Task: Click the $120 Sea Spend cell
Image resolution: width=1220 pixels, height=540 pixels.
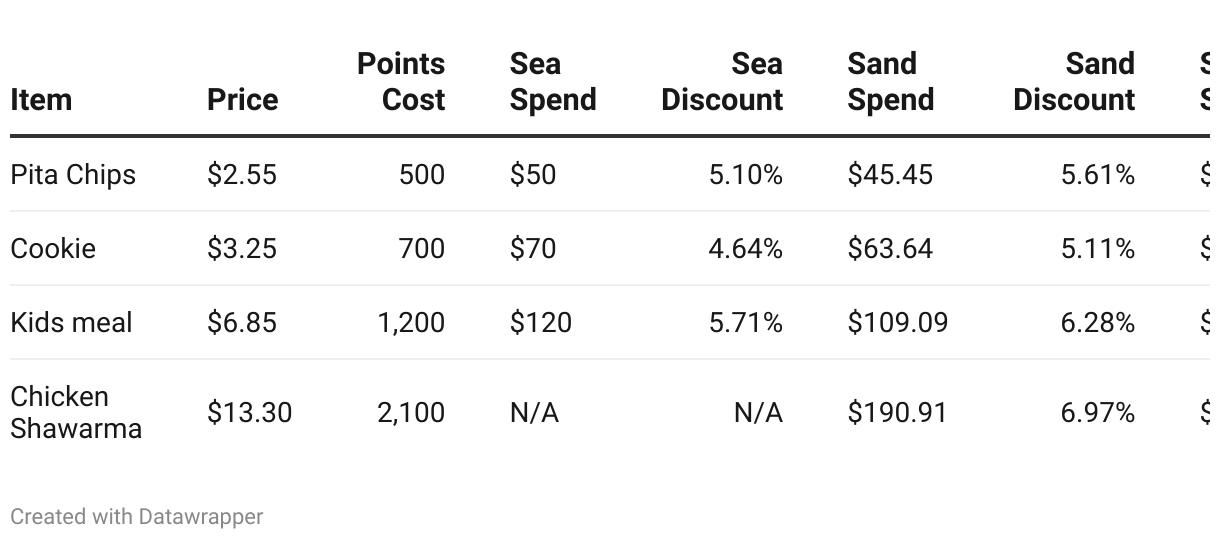Action: [540, 322]
